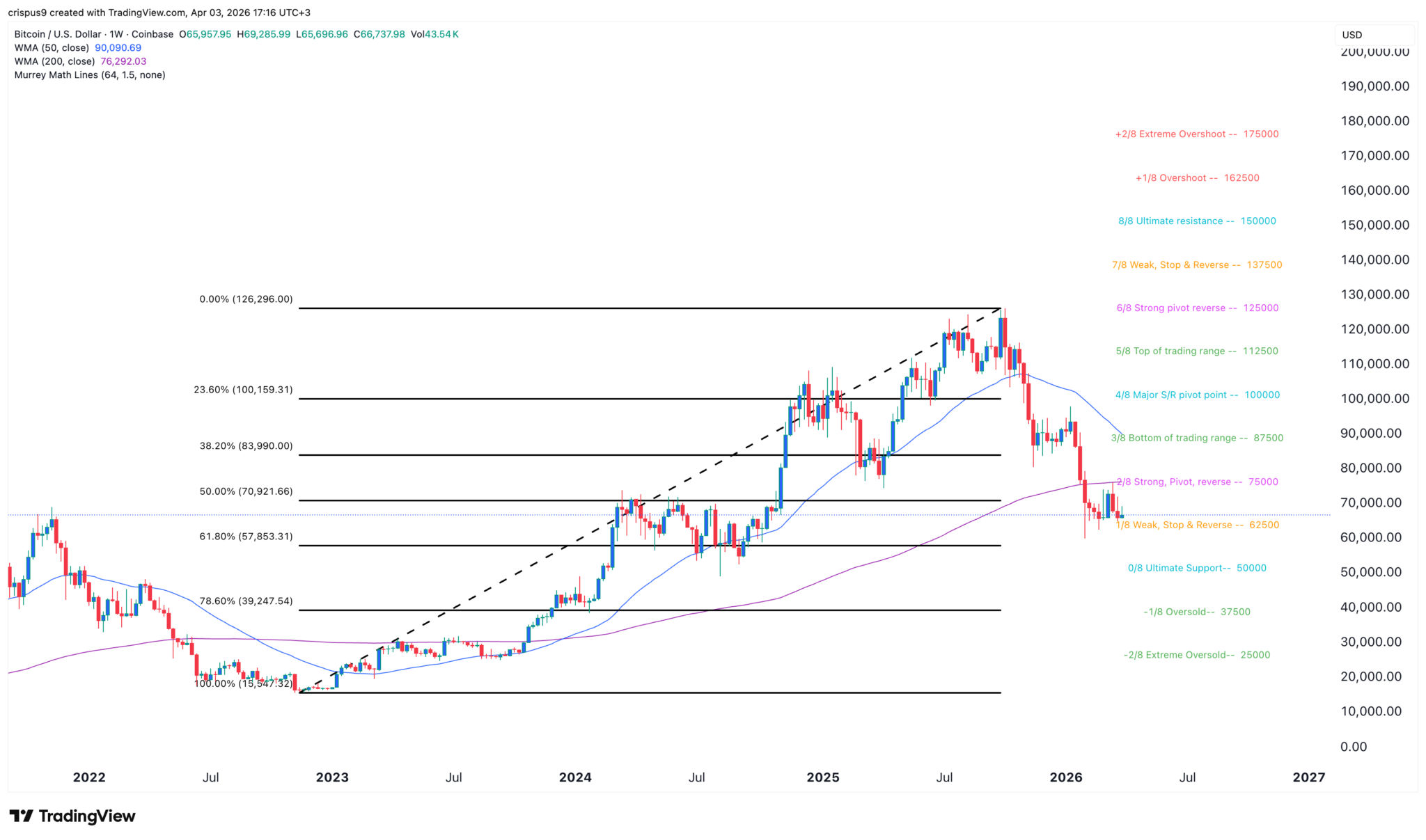Click the -2/8 Extreme Oversold 25000 label
The image size is (1426, 840).
pos(1197,655)
